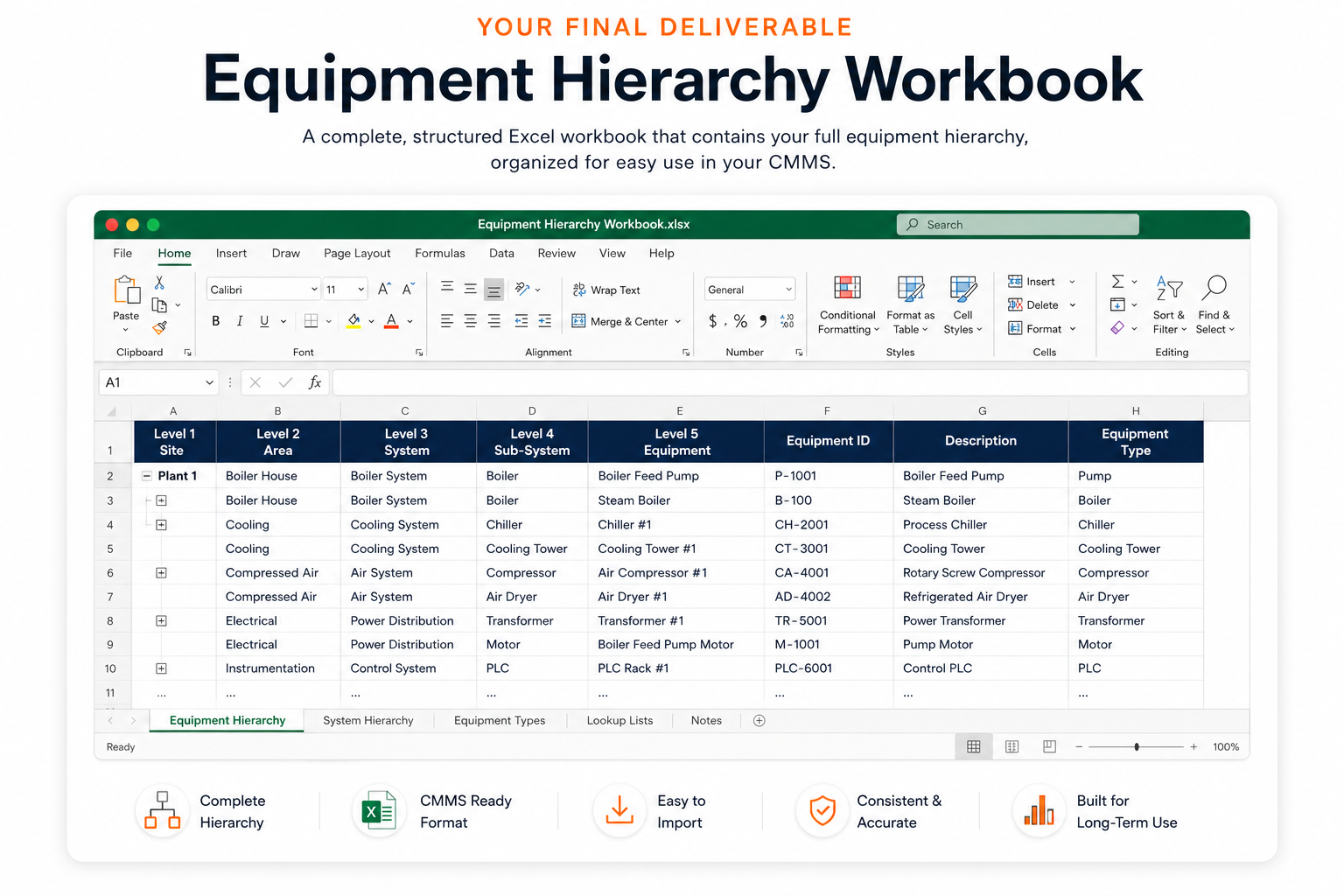Click the zoom slider handle
The height and width of the screenshot is (896, 1344).
click(x=1137, y=747)
